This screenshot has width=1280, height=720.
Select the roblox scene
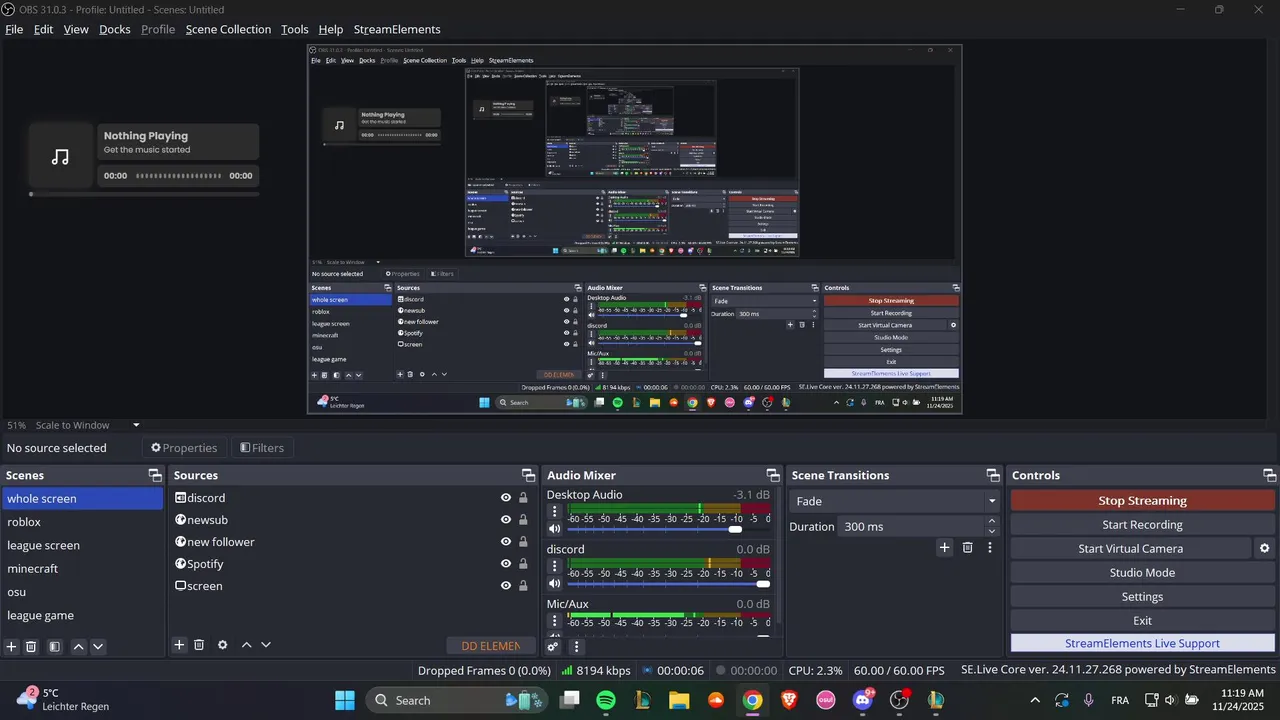point(81,522)
